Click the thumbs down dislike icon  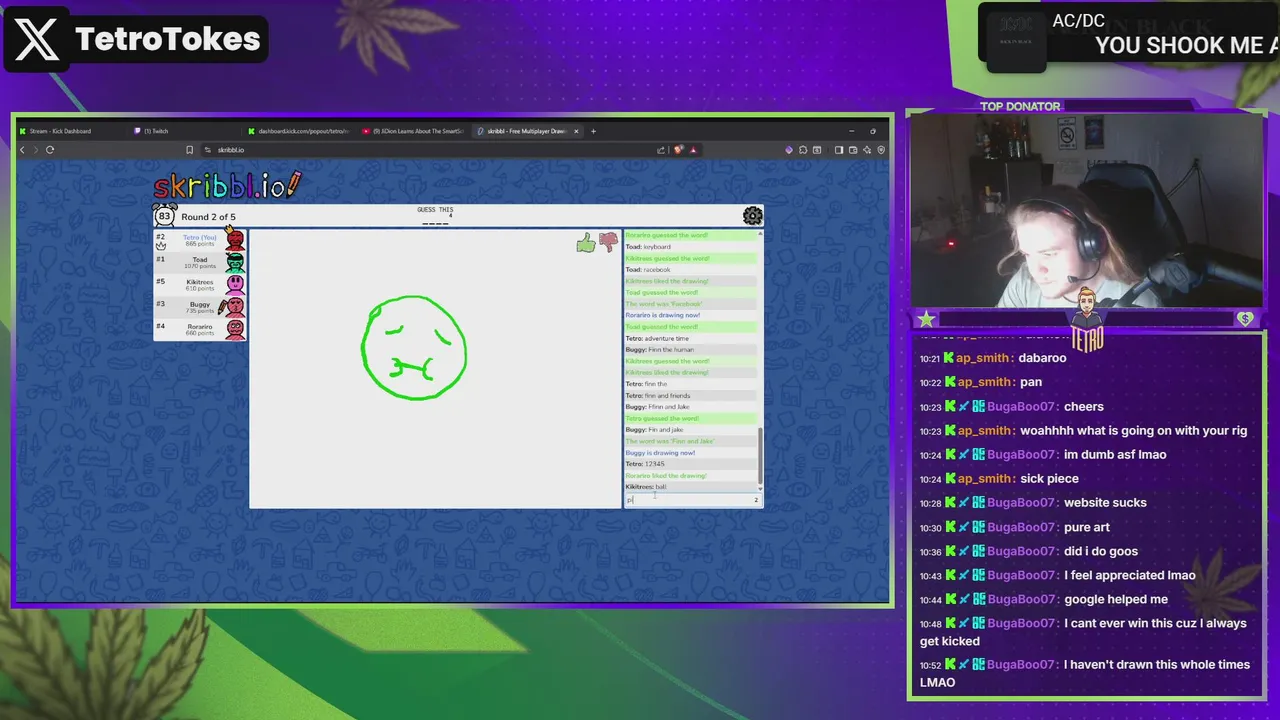point(608,242)
